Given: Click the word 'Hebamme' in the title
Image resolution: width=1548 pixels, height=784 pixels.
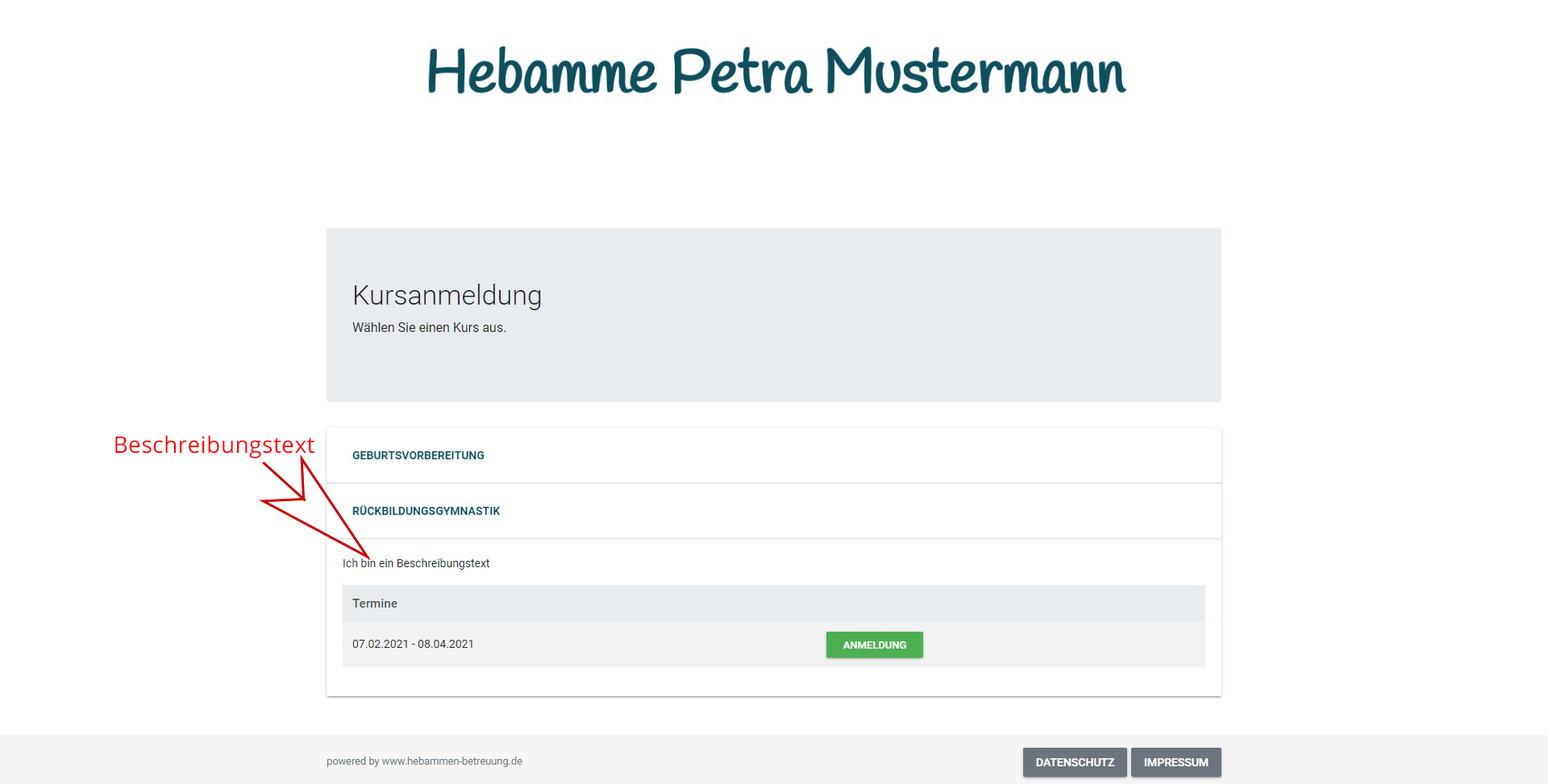Looking at the screenshot, I should pos(542,73).
